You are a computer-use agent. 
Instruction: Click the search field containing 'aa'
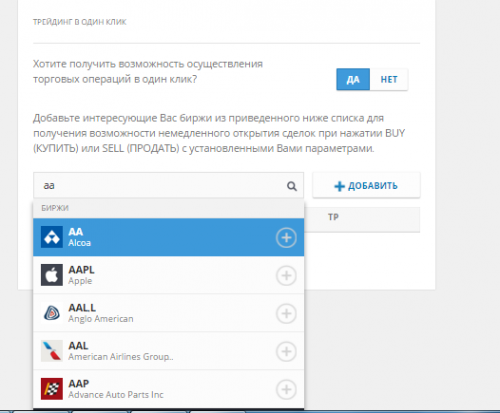(168, 185)
